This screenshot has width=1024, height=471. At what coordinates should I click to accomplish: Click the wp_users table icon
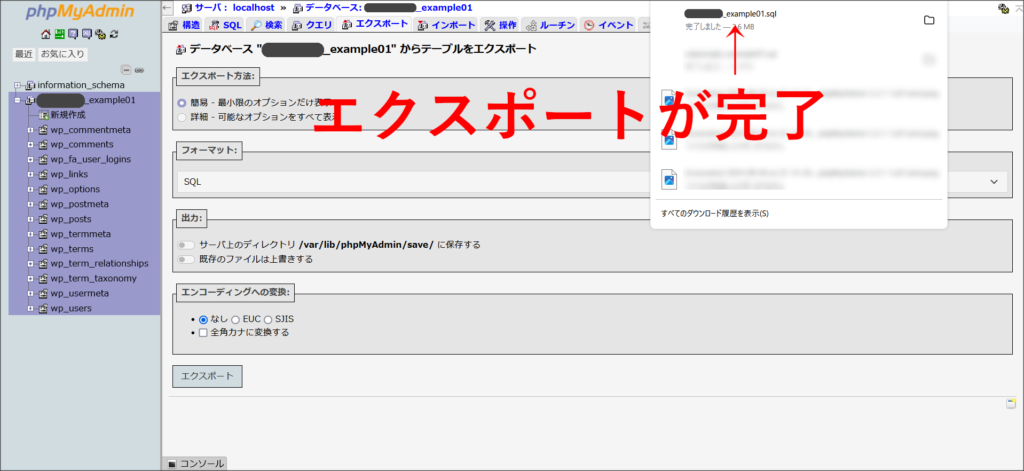tap(44, 308)
